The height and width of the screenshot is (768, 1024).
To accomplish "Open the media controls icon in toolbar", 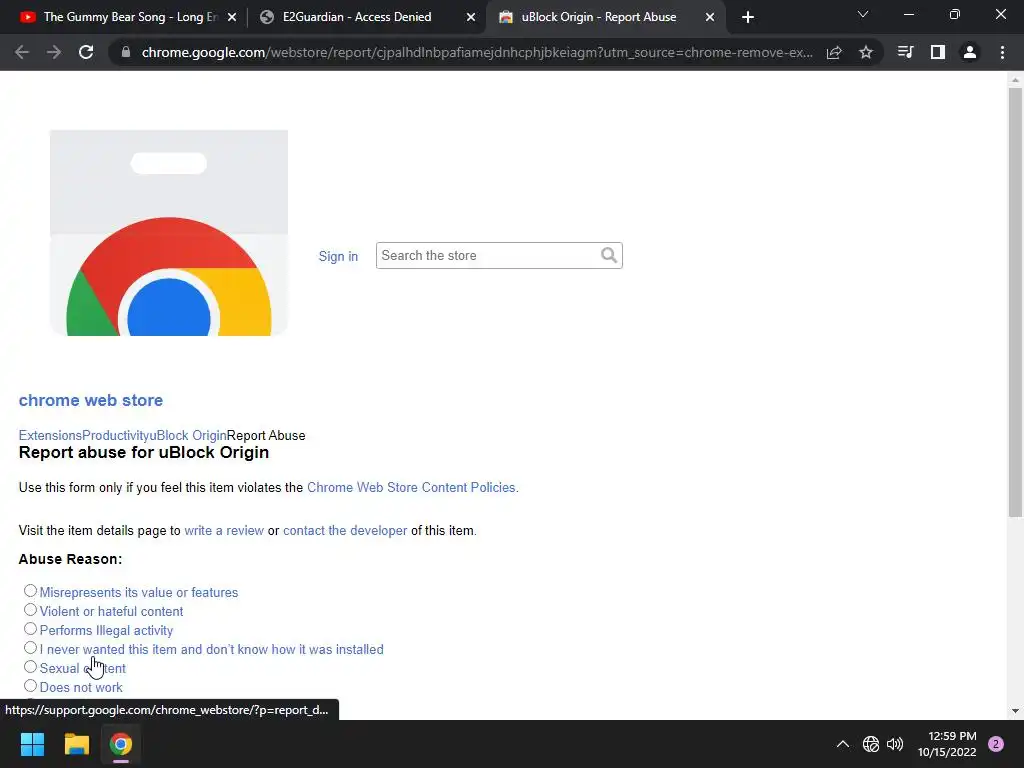I will (x=905, y=52).
